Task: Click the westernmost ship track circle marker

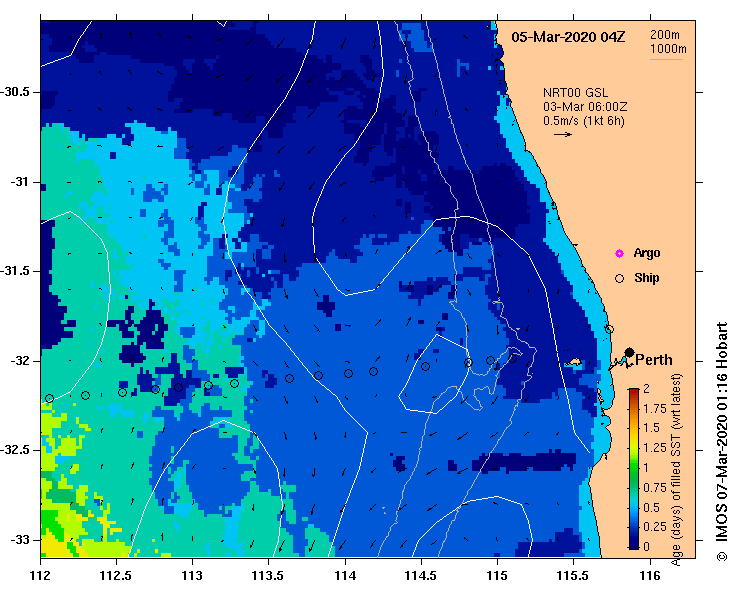Action: click(x=49, y=399)
